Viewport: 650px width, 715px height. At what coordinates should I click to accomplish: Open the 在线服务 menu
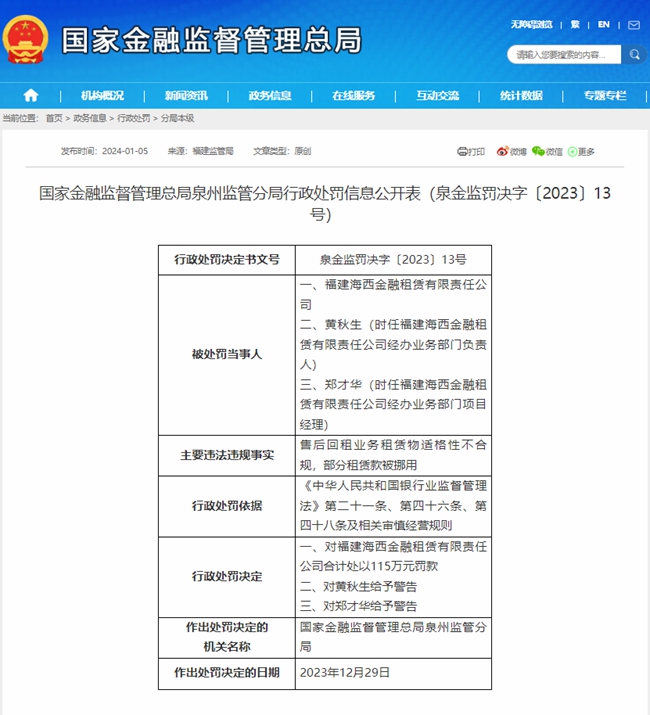coord(354,95)
